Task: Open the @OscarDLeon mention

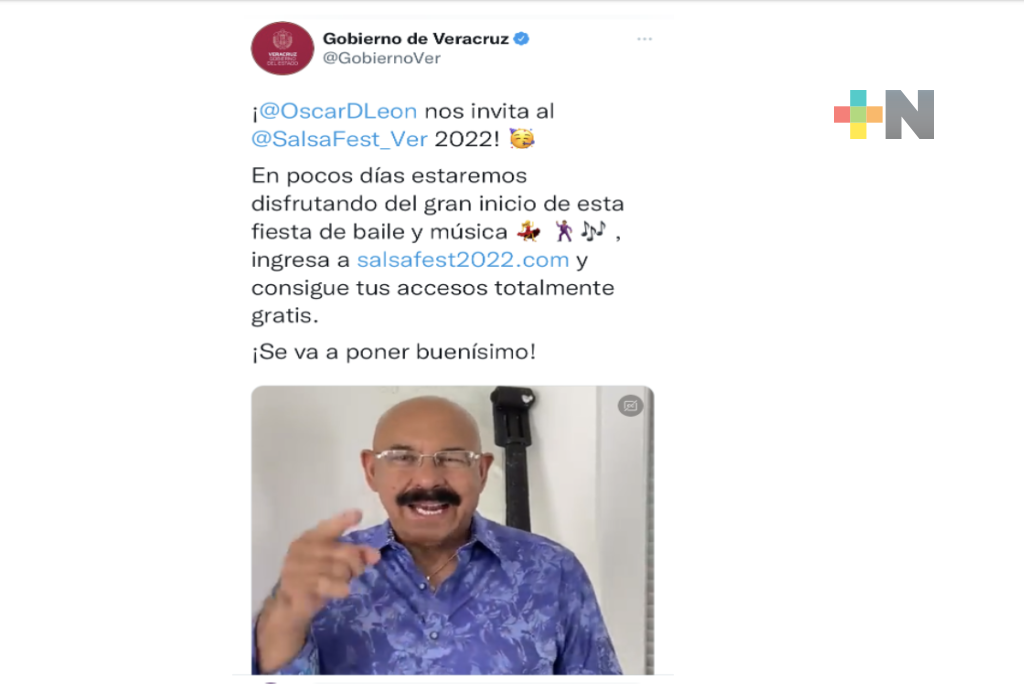Action: [338, 111]
